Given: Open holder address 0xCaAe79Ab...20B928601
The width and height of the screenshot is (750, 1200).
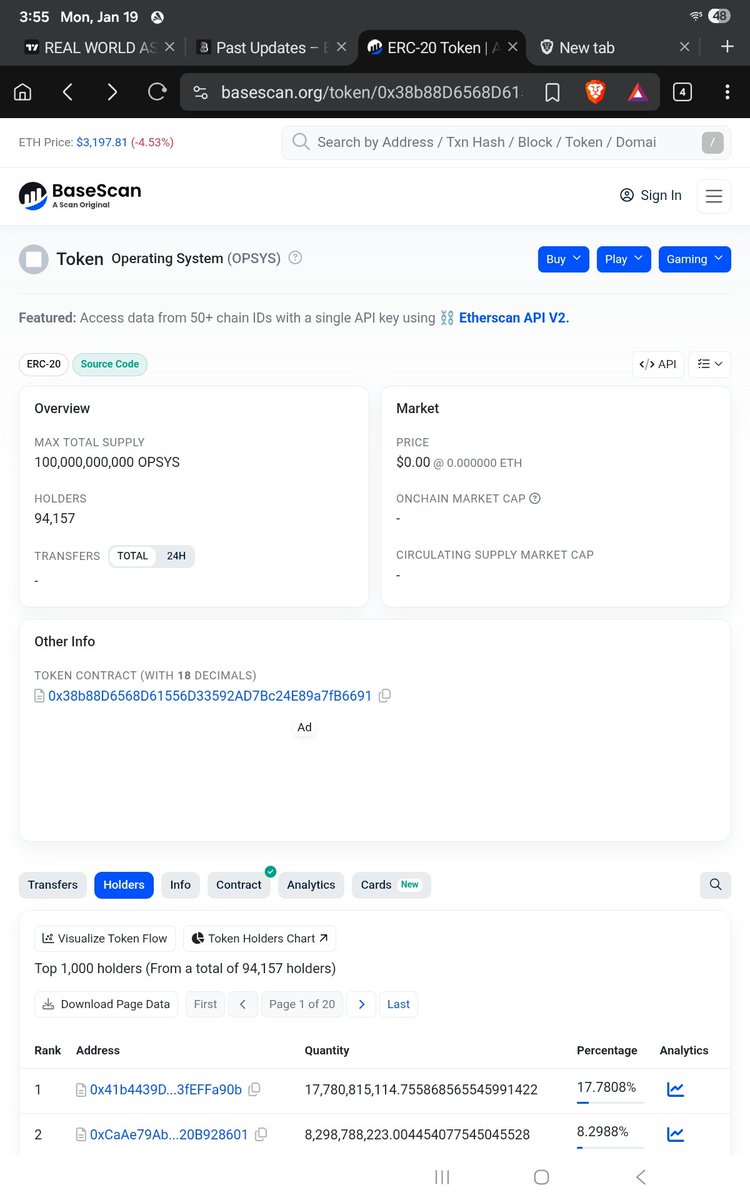Looking at the screenshot, I should (x=169, y=1134).
